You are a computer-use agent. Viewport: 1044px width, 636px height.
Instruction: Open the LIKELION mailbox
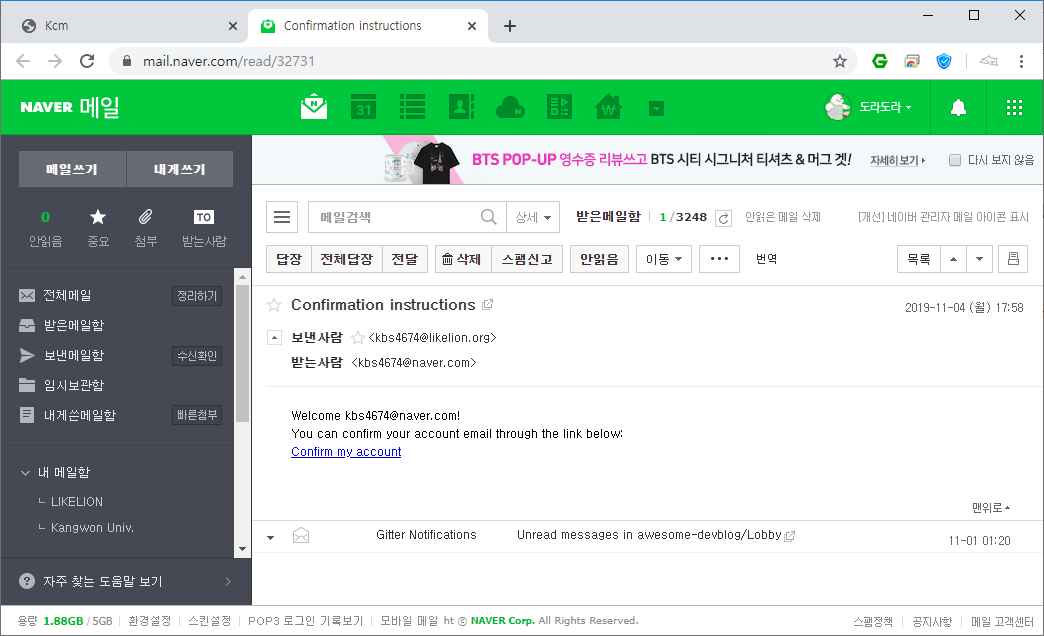77,501
